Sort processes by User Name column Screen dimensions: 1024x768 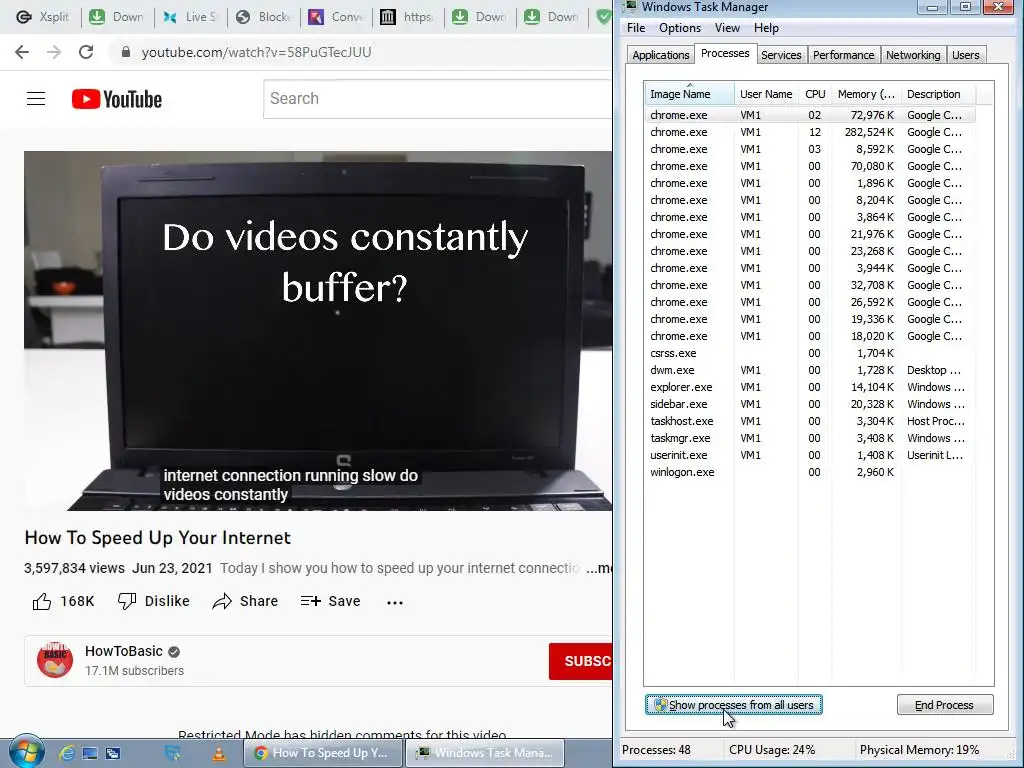[x=766, y=93]
